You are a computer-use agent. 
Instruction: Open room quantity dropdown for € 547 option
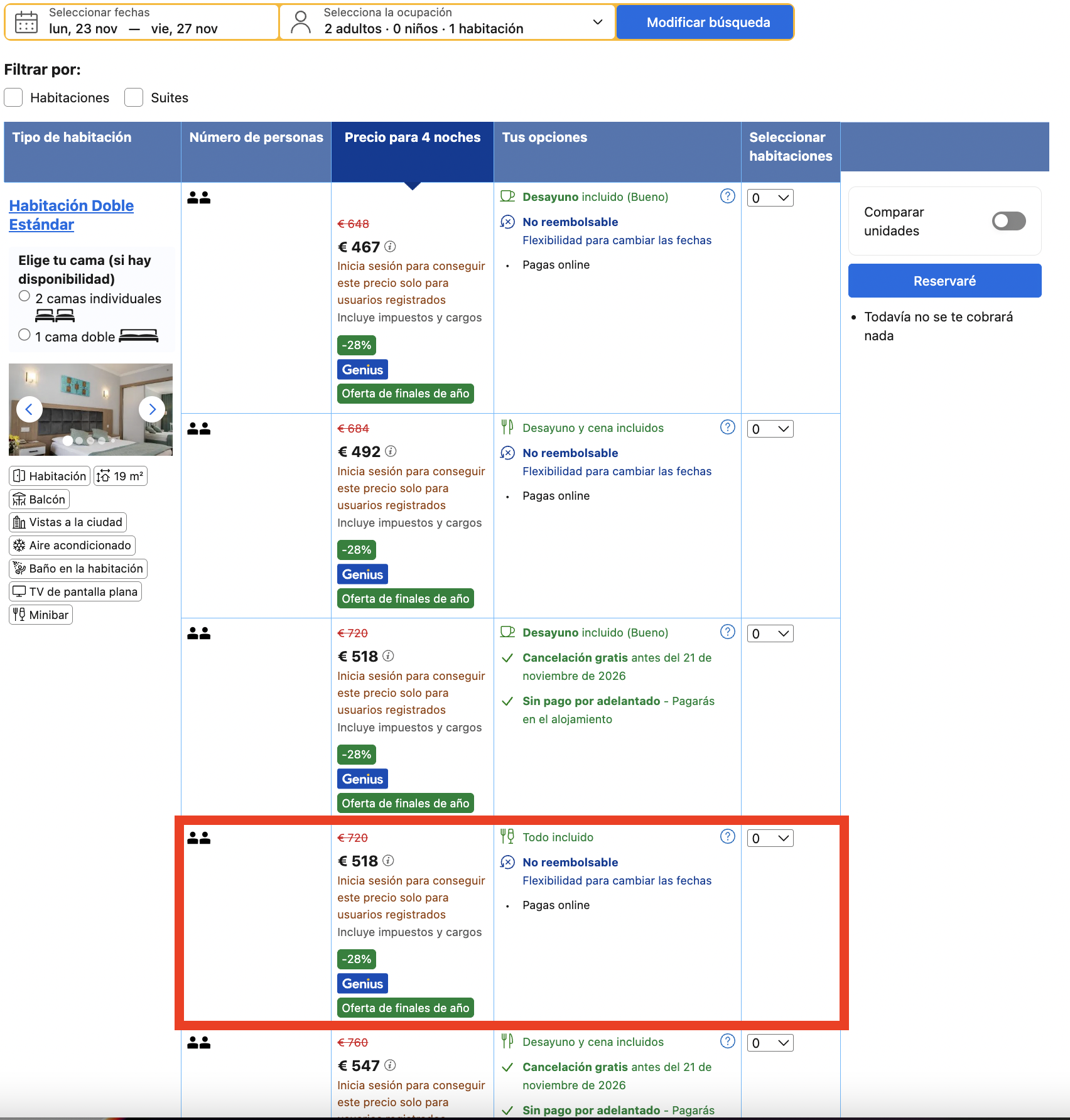(x=770, y=1043)
